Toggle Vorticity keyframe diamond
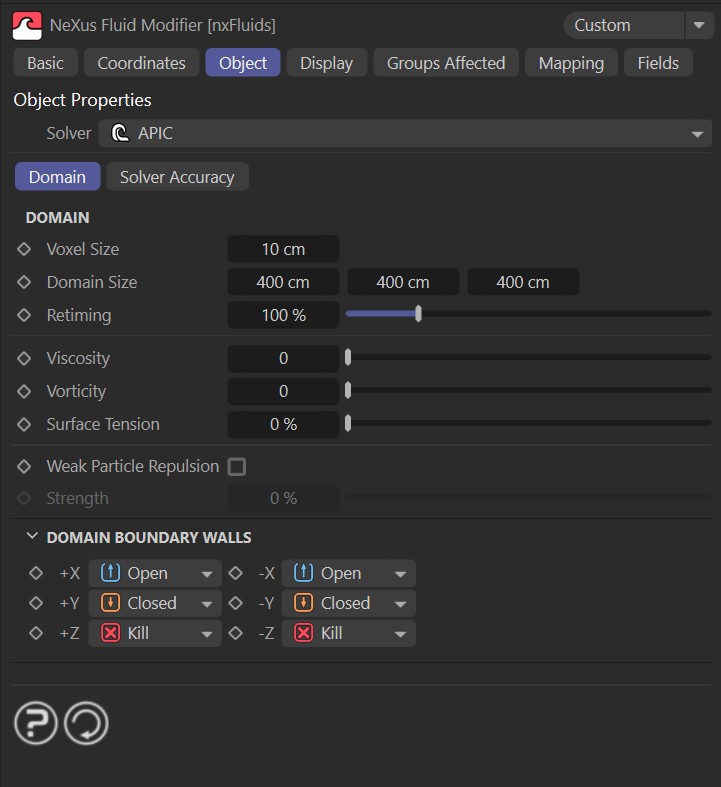This screenshot has height=787, width=721. pos(25,391)
